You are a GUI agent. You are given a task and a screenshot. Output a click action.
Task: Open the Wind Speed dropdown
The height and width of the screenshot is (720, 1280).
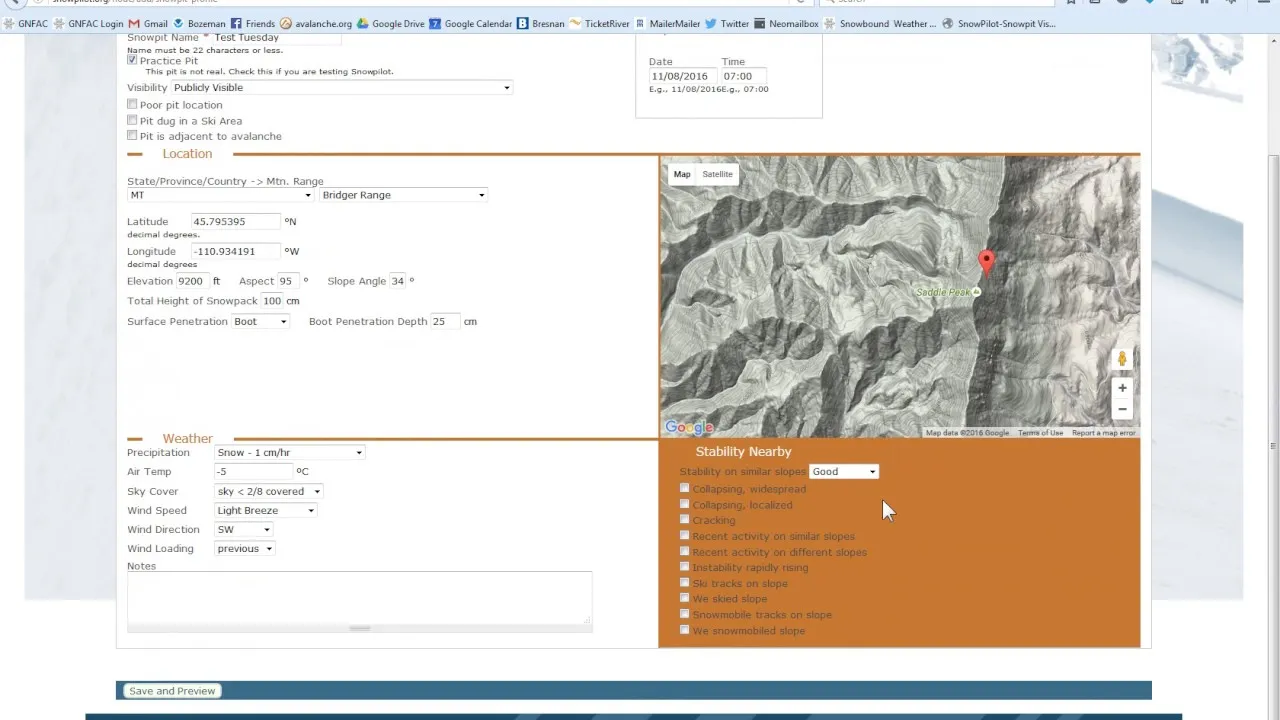(x=266, y=511)
